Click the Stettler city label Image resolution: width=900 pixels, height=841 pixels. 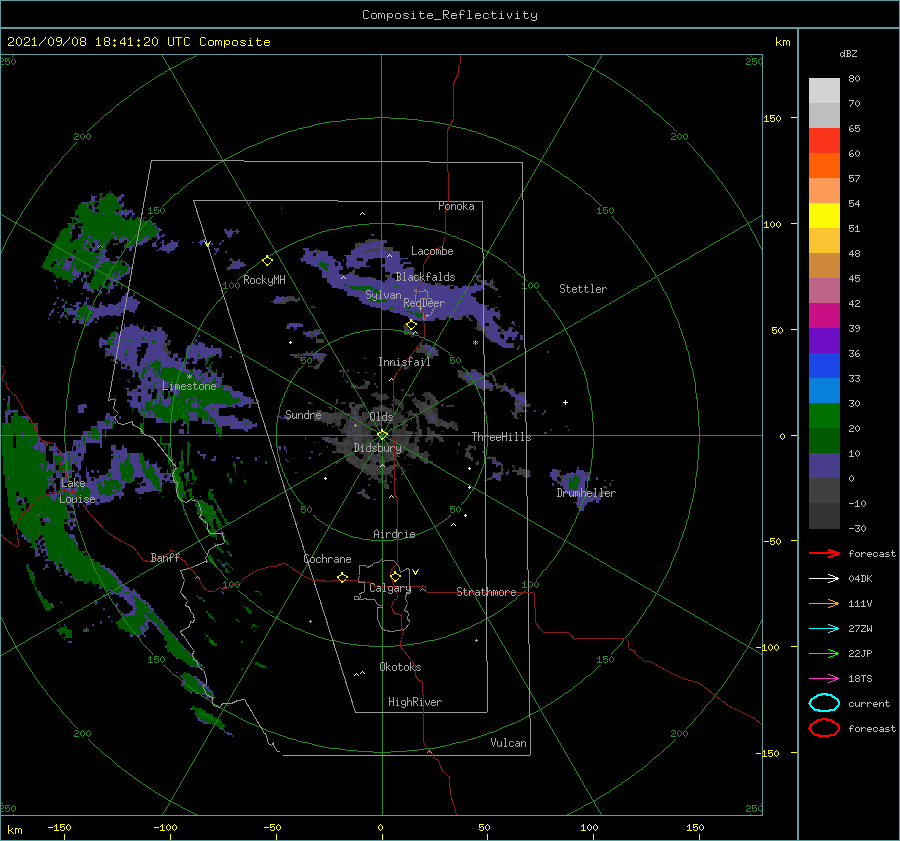(583, 289)
